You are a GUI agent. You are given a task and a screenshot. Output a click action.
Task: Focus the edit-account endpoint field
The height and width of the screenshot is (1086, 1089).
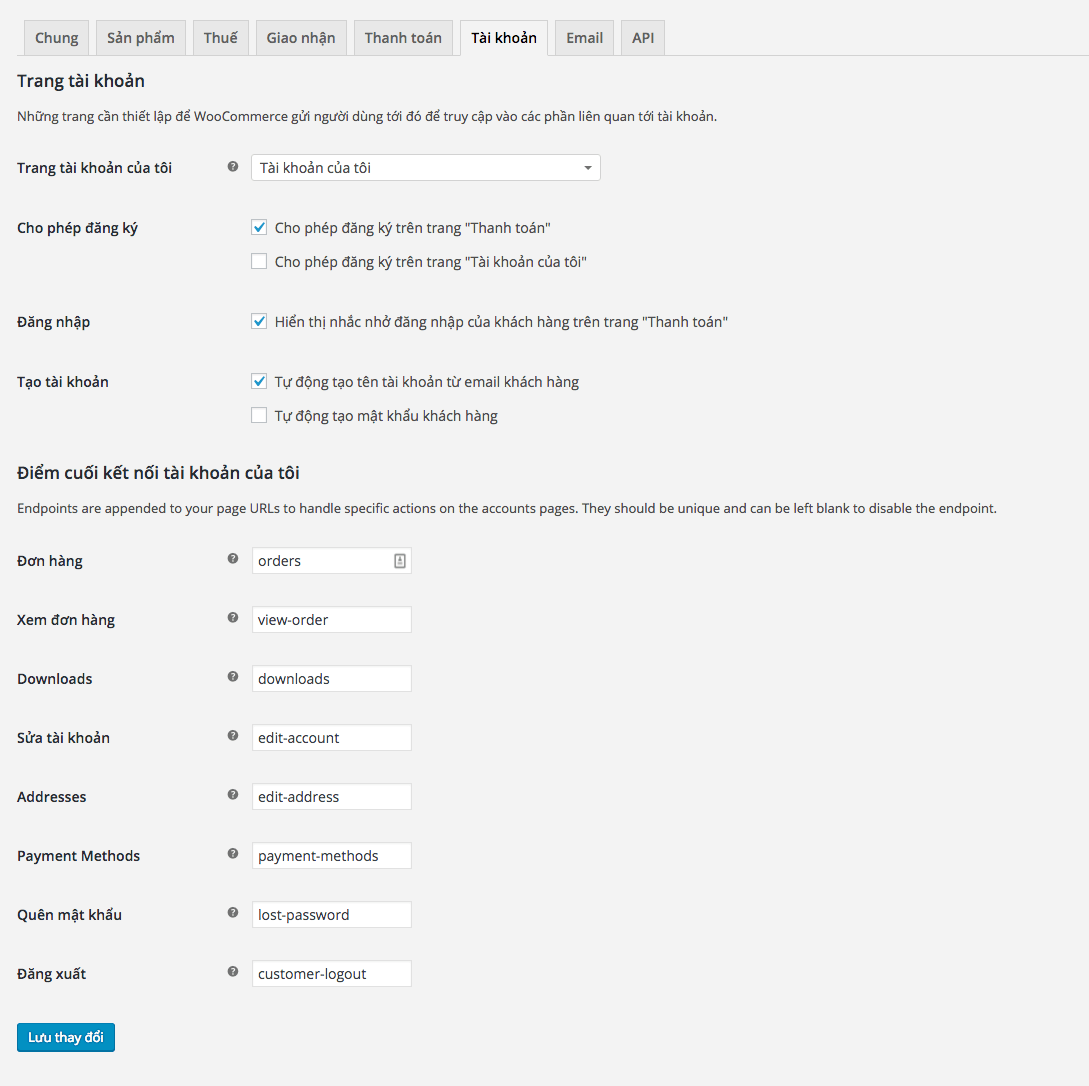click(x=332, y=737)
